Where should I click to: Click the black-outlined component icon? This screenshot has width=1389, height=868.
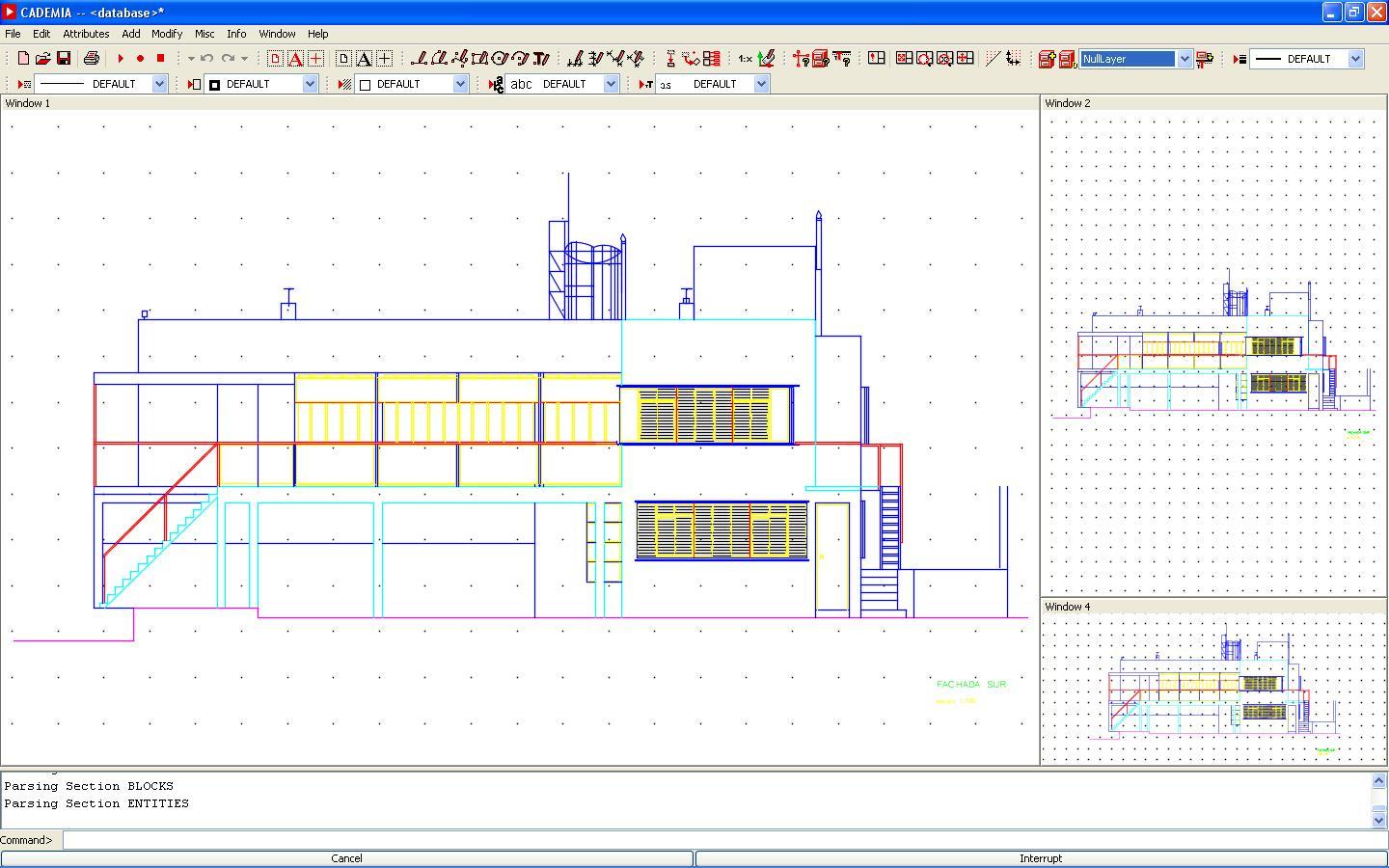pyautogui.click(x=343, y=59)
